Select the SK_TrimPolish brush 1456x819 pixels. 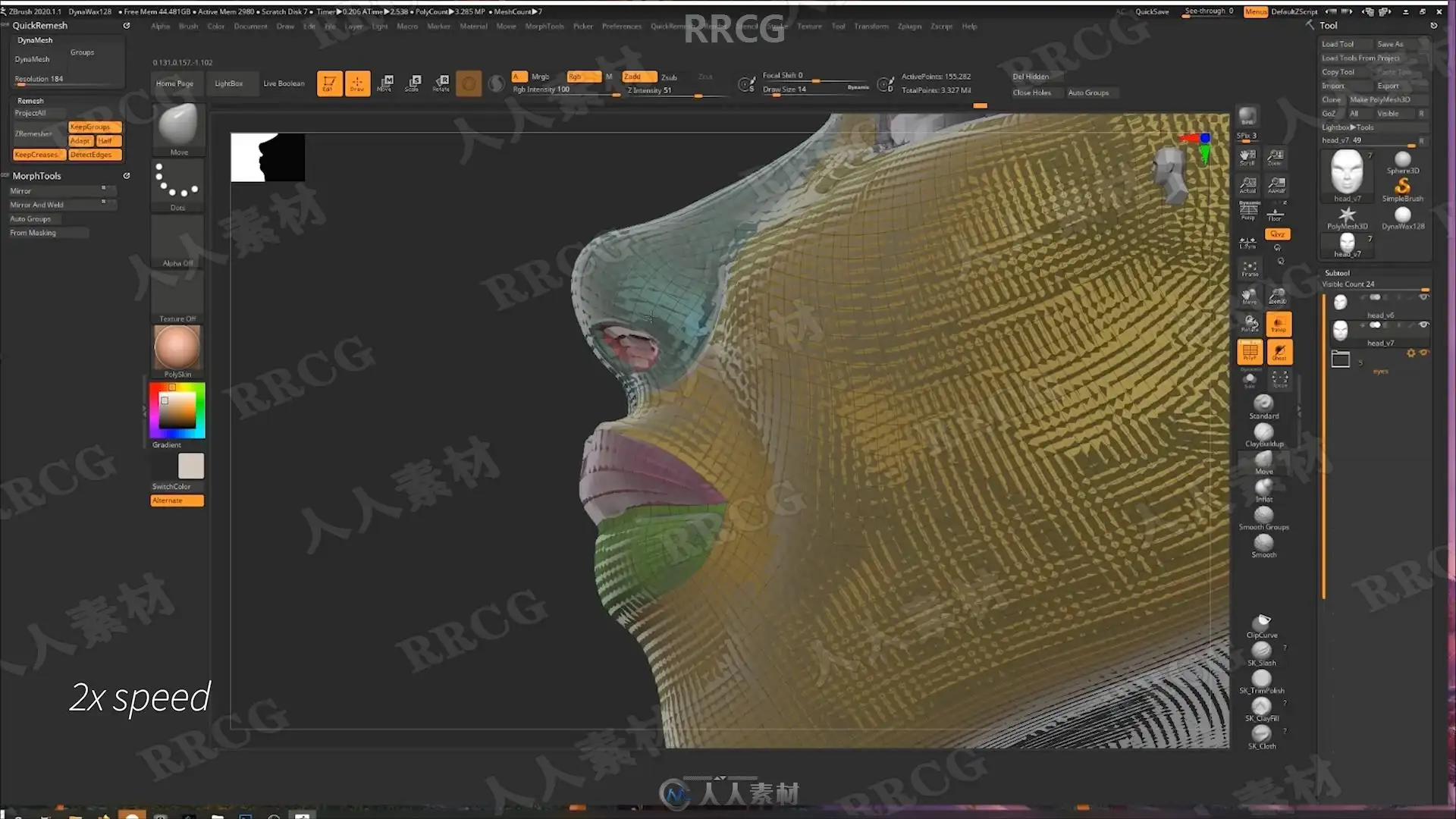click(x=1262, y=682)
